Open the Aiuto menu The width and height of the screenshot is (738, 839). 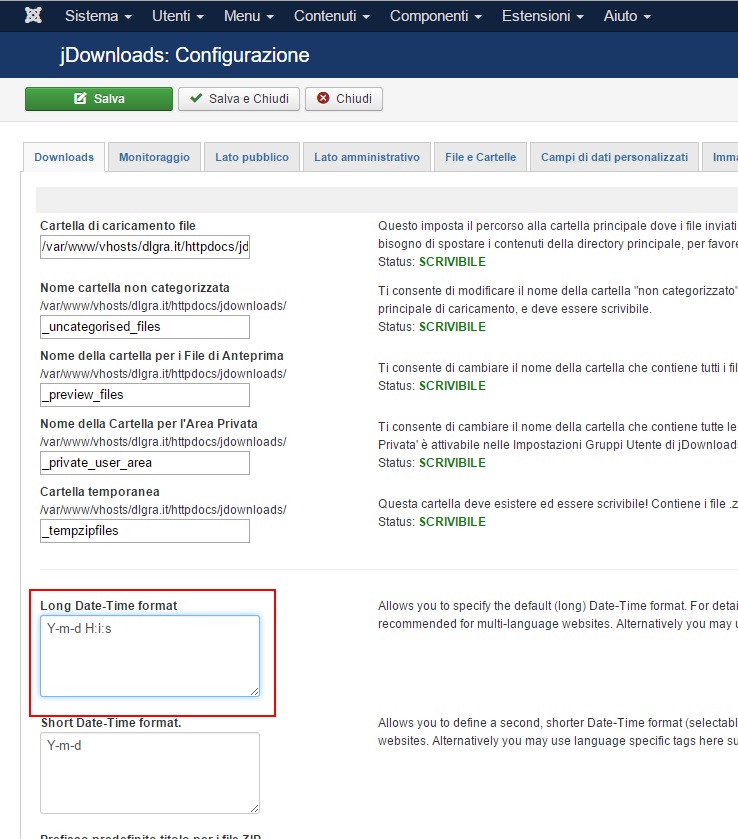click(627, 16)
